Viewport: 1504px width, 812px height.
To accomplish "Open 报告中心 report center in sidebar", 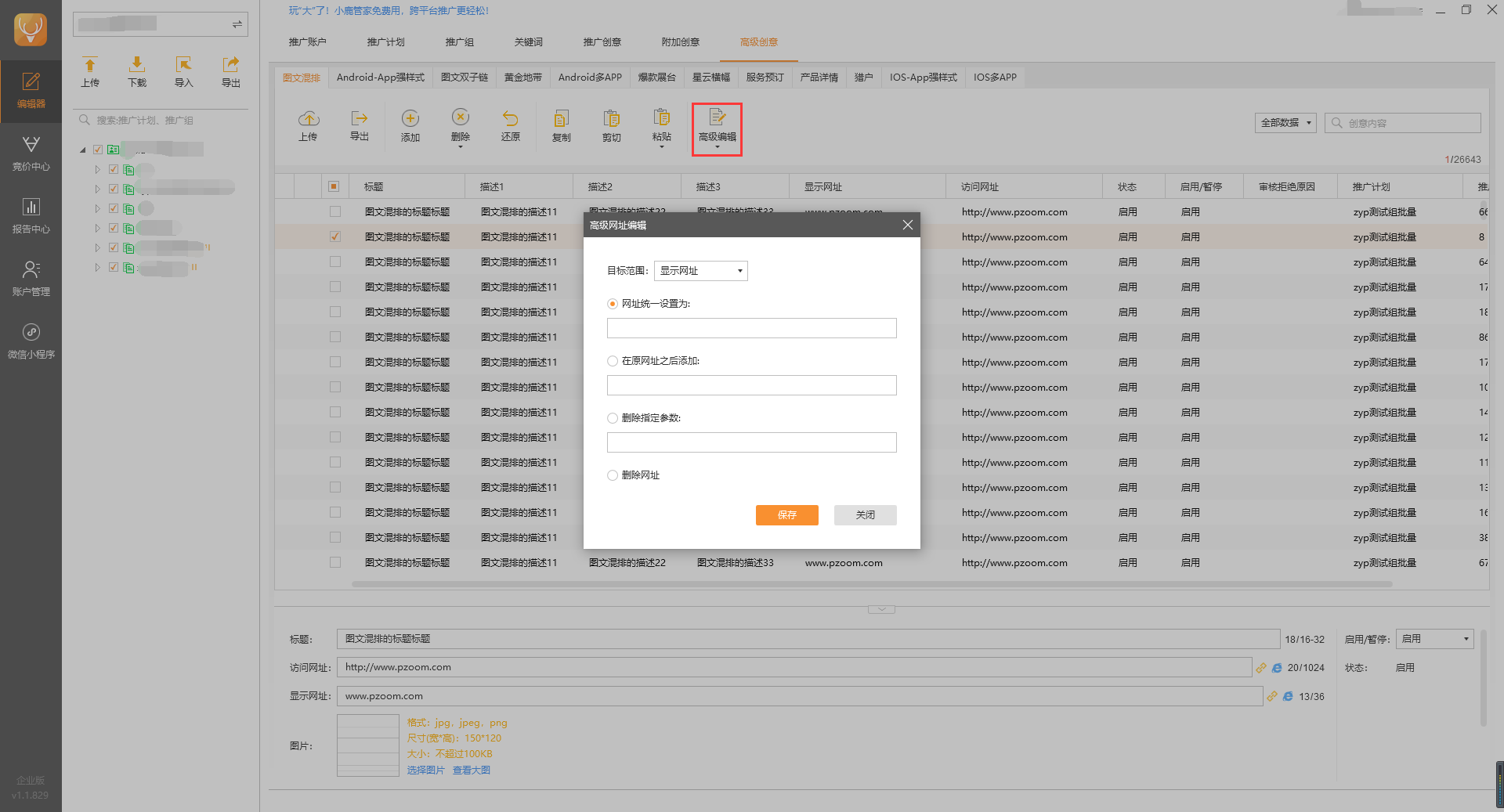I will pos(31,216).
